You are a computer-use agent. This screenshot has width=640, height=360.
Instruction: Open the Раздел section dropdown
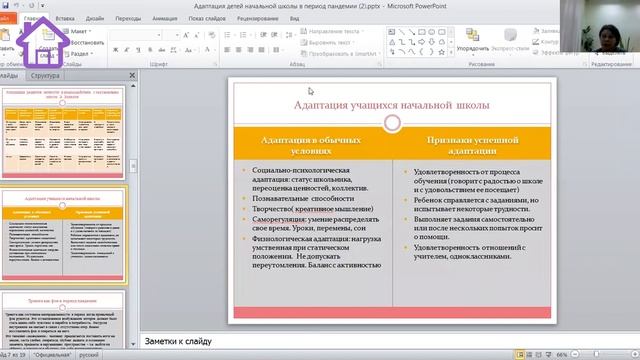coord(79,53)
